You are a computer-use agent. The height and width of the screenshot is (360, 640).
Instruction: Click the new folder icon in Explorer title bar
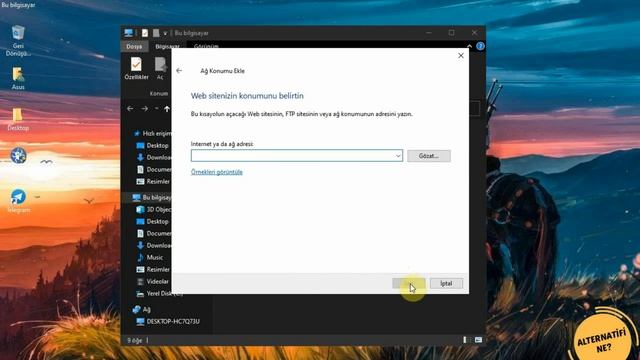(x=156, y=33)
